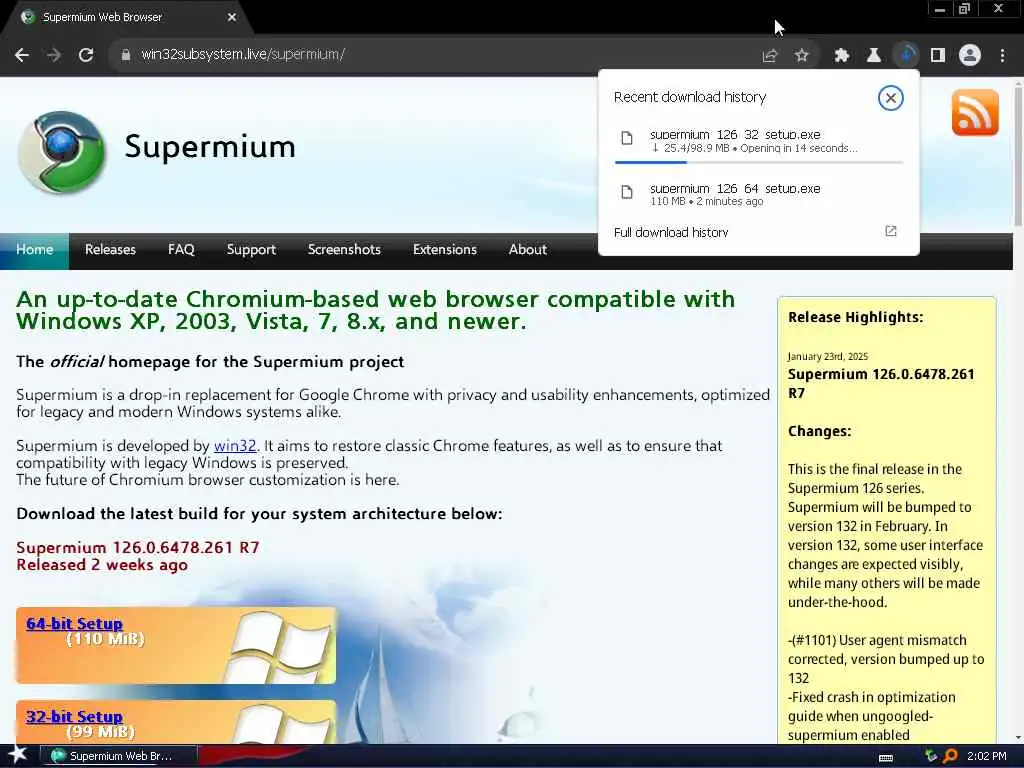Click the orange search tray icon
The image size is (1024, 768).
click(x=950, y=756)
